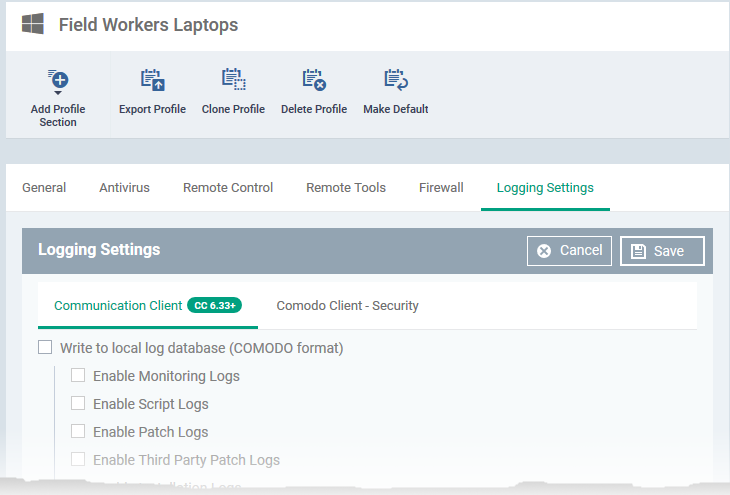Save the logging settings

(662, 251)
